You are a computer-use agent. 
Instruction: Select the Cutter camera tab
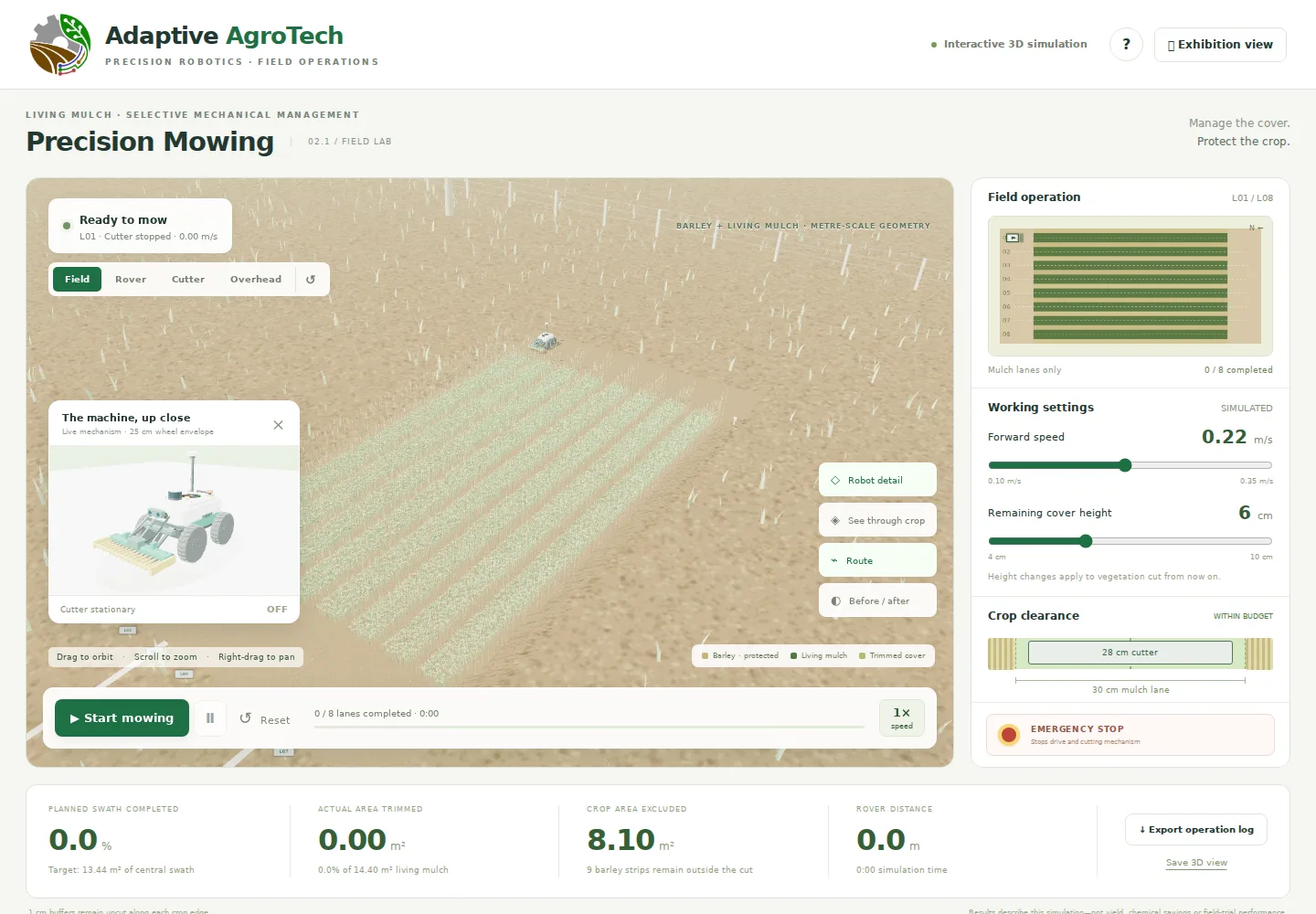[188, 280]
